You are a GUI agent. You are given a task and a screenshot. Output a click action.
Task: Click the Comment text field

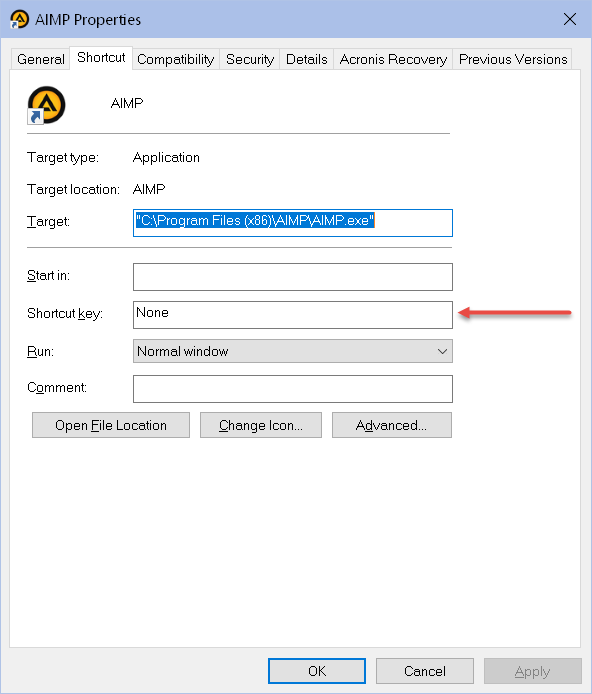pos(292,389)
